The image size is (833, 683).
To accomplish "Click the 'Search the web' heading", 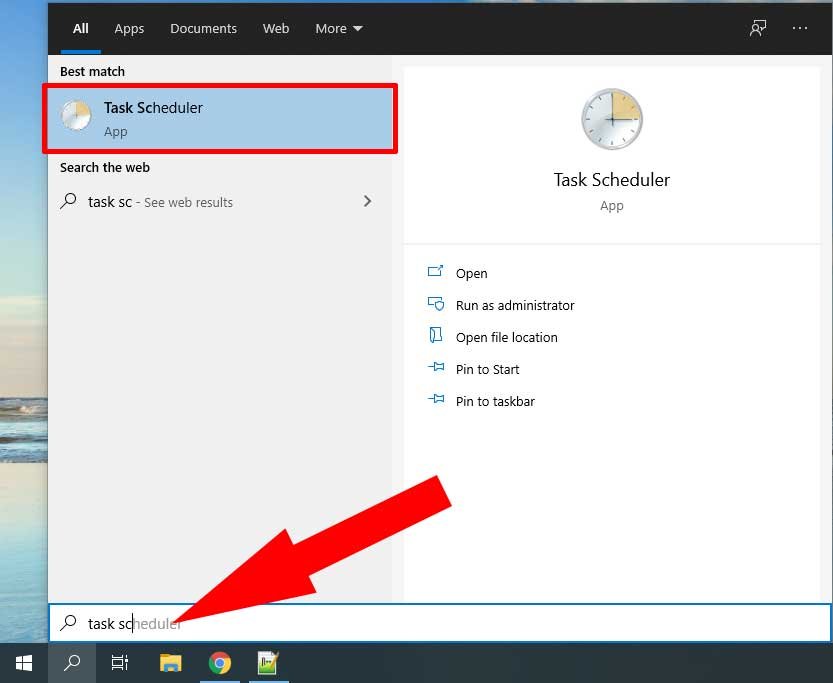I will point(105,167).
